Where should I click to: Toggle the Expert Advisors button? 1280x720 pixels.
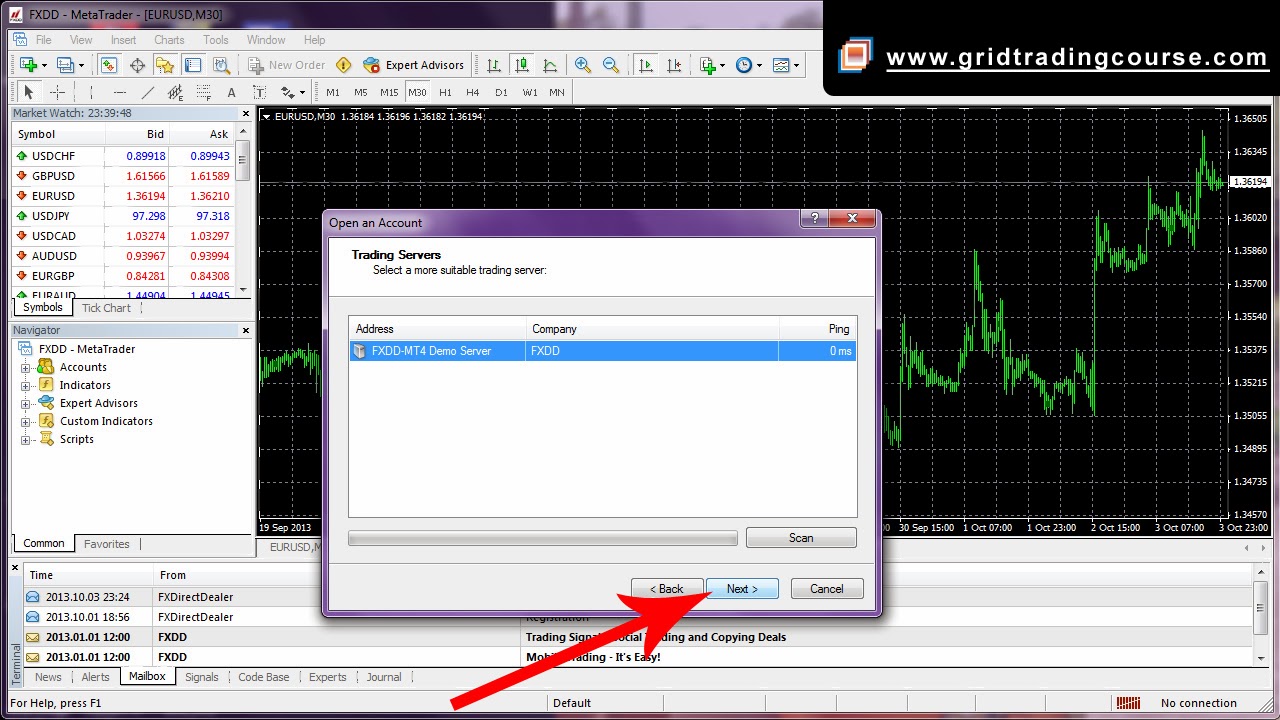tap(414, 65)
